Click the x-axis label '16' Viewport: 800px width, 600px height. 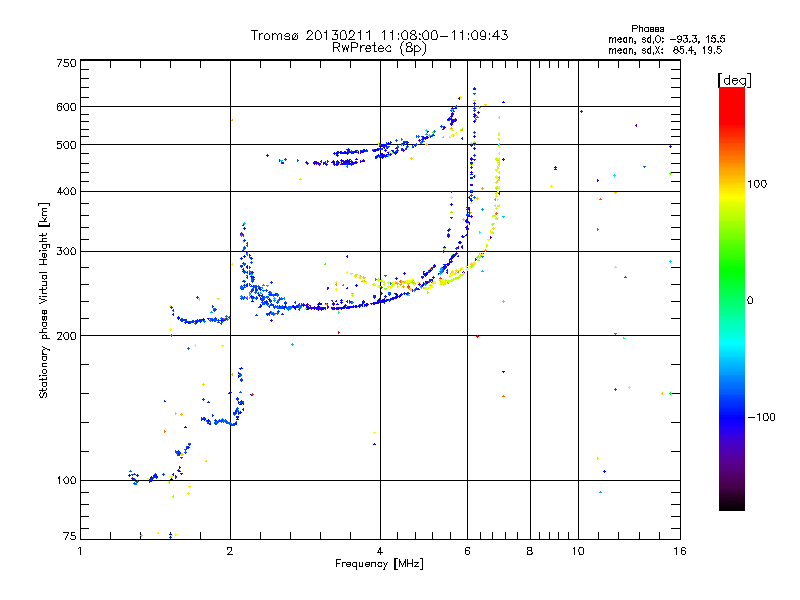(680, 551)
